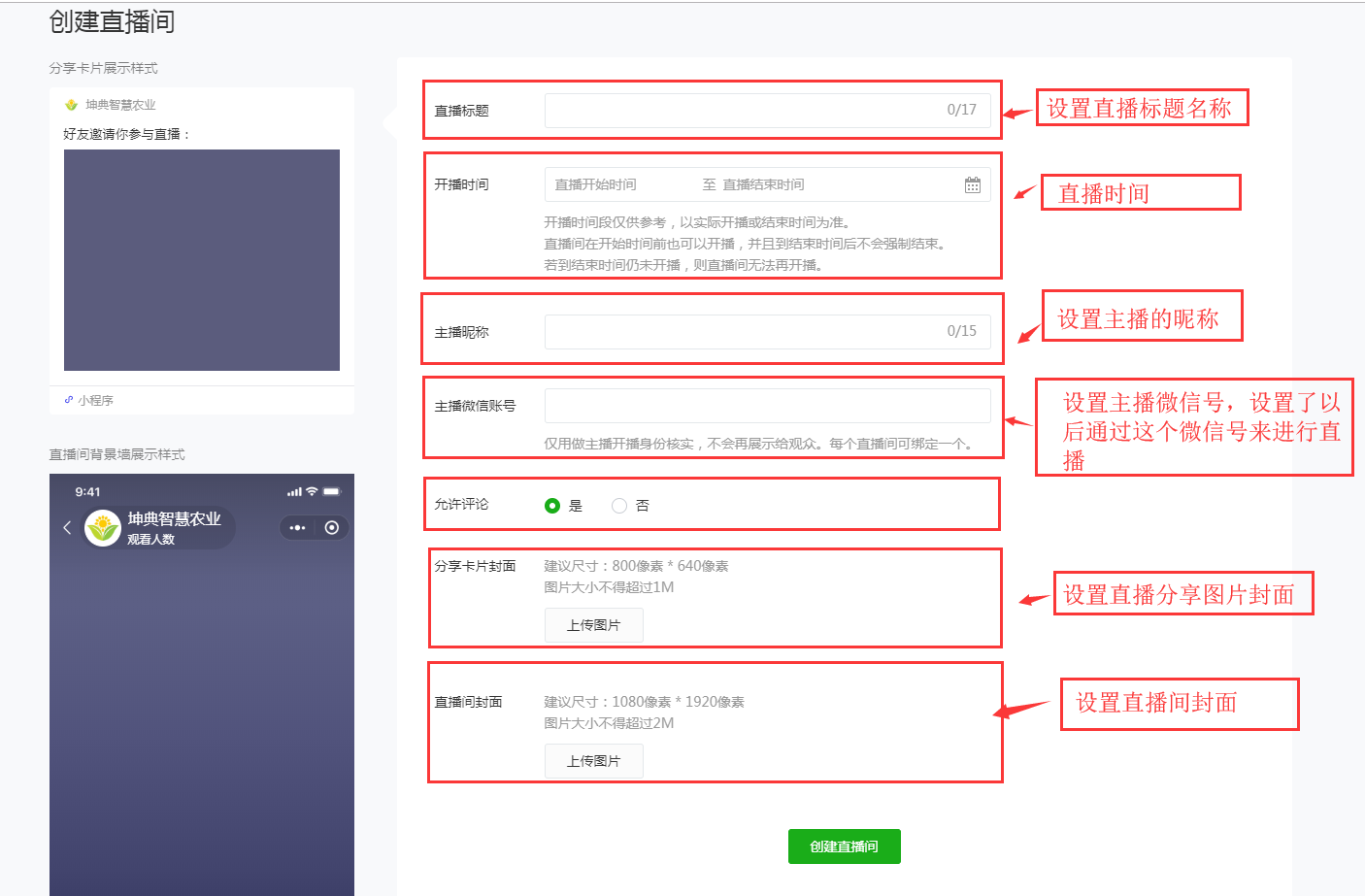Click the 创建直播间 page heading
This screenshot has width=1365, height=896.
(x=112, y=21)
